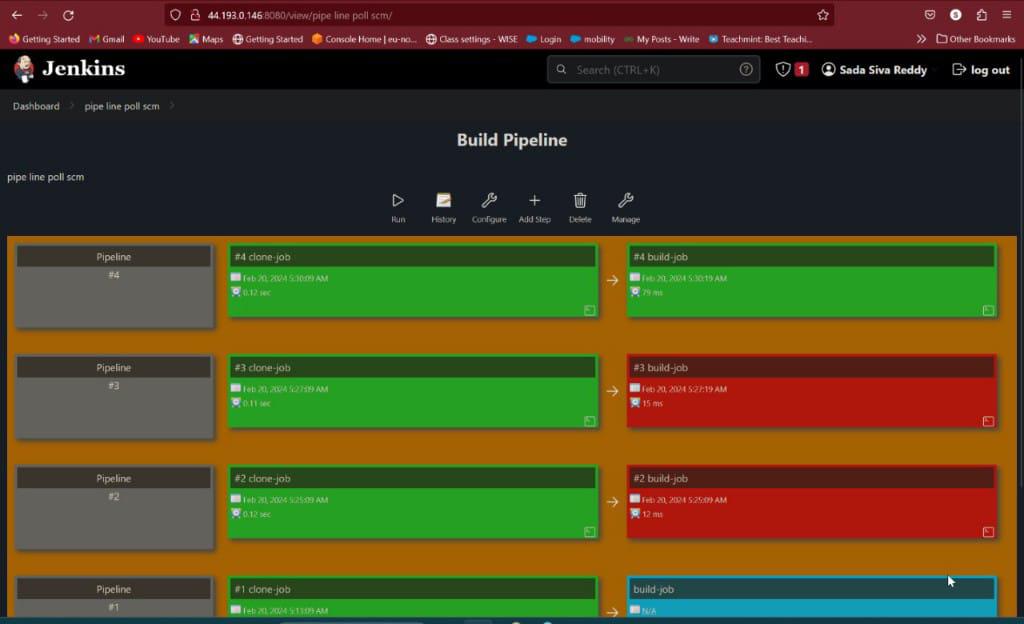The width and height of the screenshot is (1024, 624).
Task: Open Maps bookmark
Action: pos(206,39)
